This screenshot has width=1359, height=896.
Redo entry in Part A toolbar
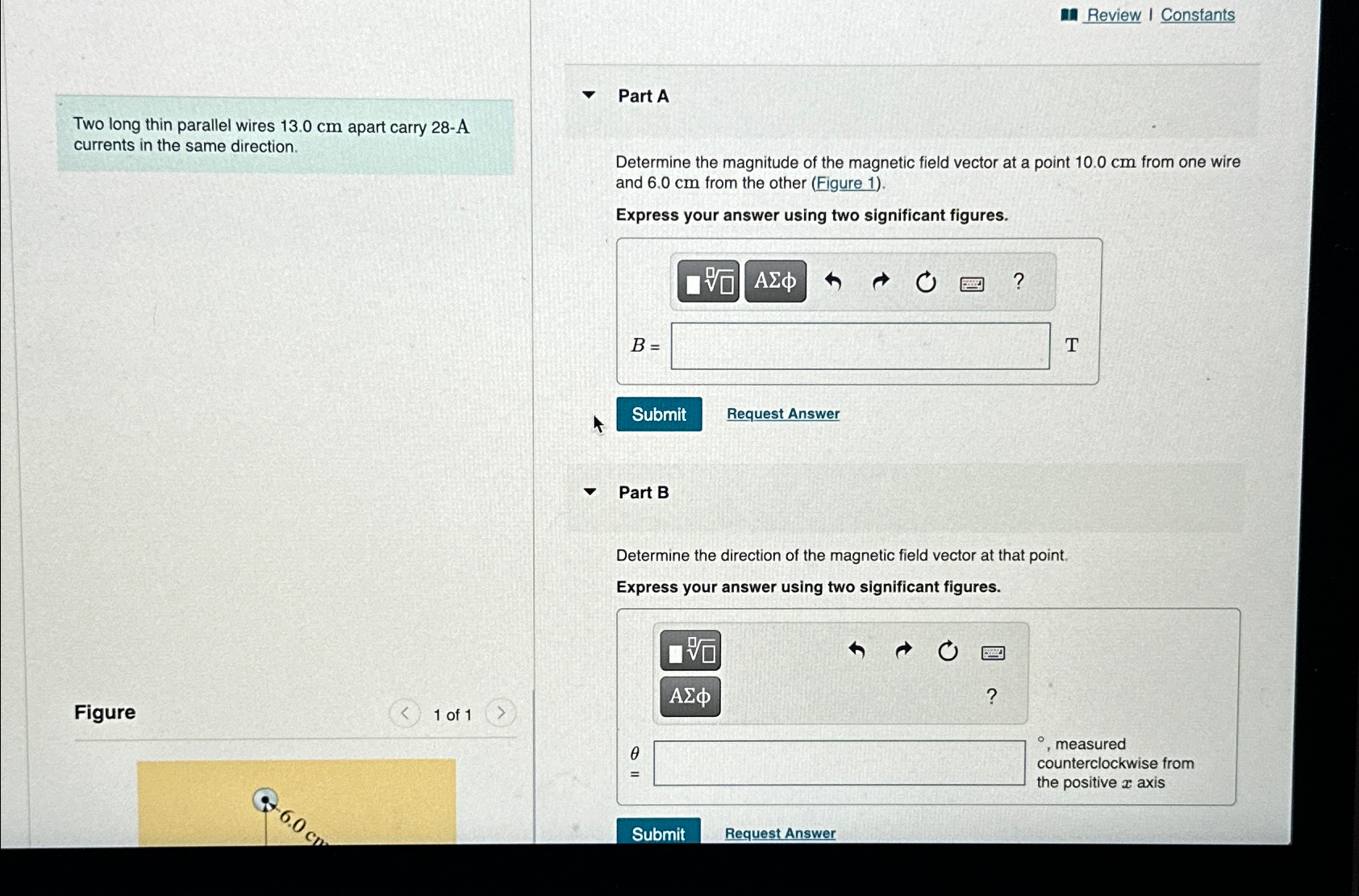(881, 281)
